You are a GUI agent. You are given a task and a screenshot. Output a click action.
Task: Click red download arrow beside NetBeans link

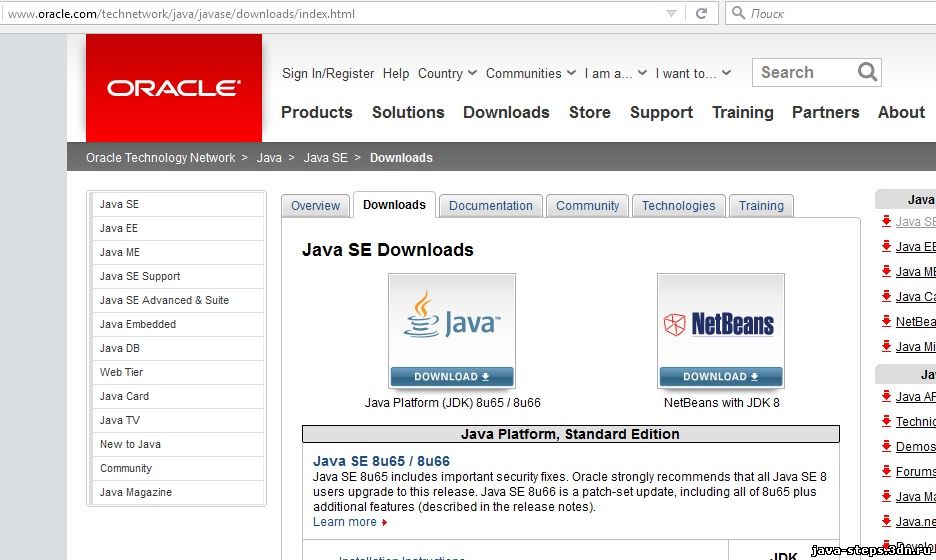click(886, 321)
